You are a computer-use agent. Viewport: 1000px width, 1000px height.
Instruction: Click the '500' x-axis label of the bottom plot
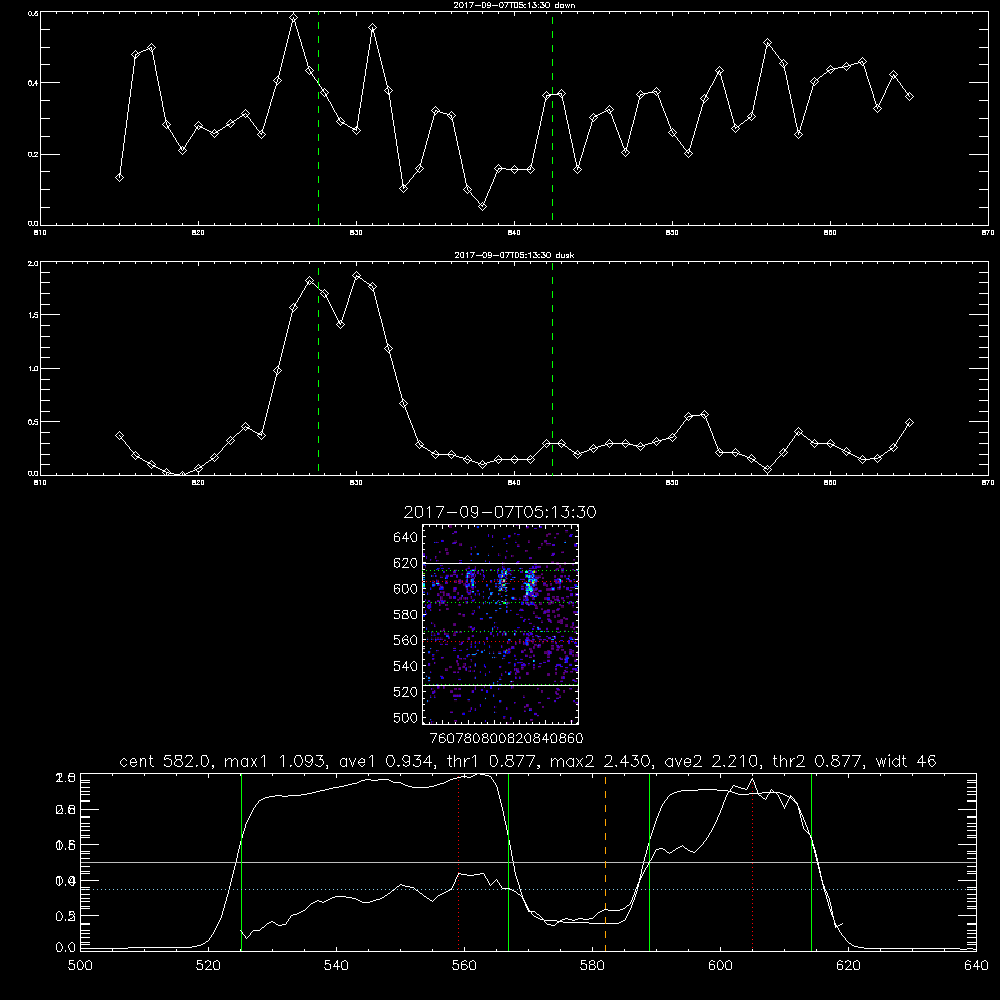point(80,966)
